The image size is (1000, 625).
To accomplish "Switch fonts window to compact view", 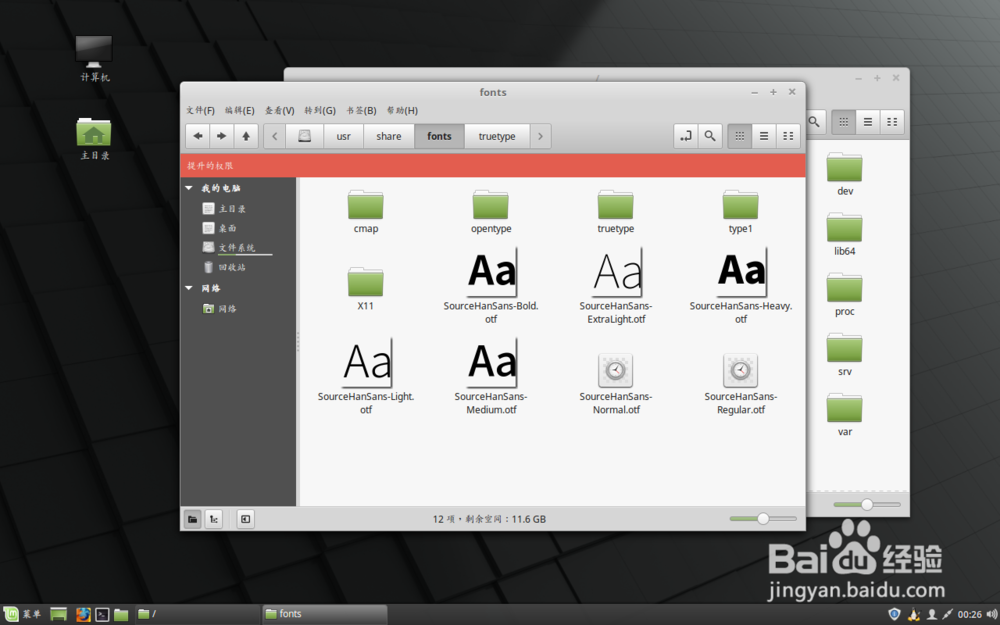I will [x=788, y=136].
